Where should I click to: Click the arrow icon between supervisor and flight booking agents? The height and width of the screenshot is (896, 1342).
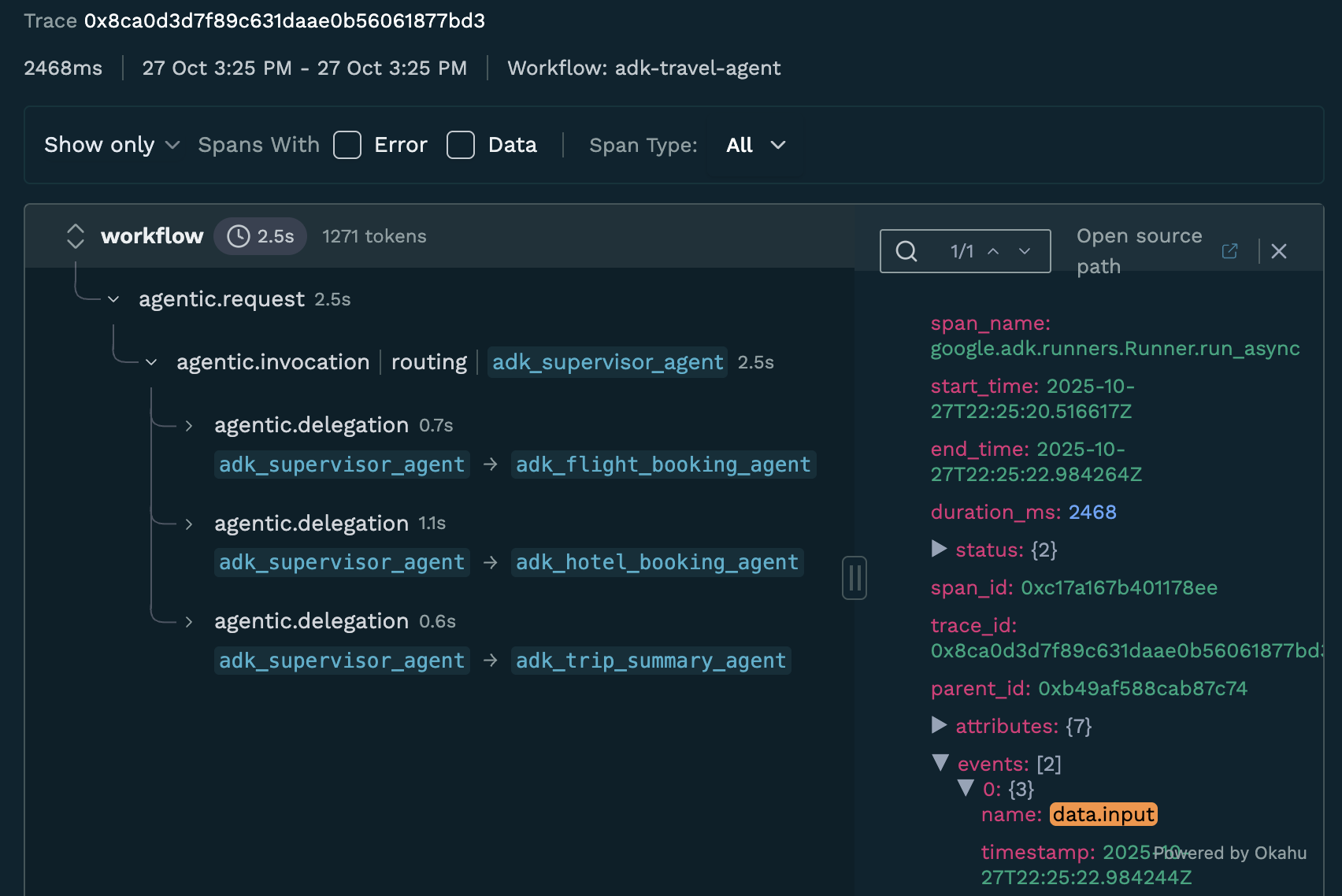tap(490, 465)
